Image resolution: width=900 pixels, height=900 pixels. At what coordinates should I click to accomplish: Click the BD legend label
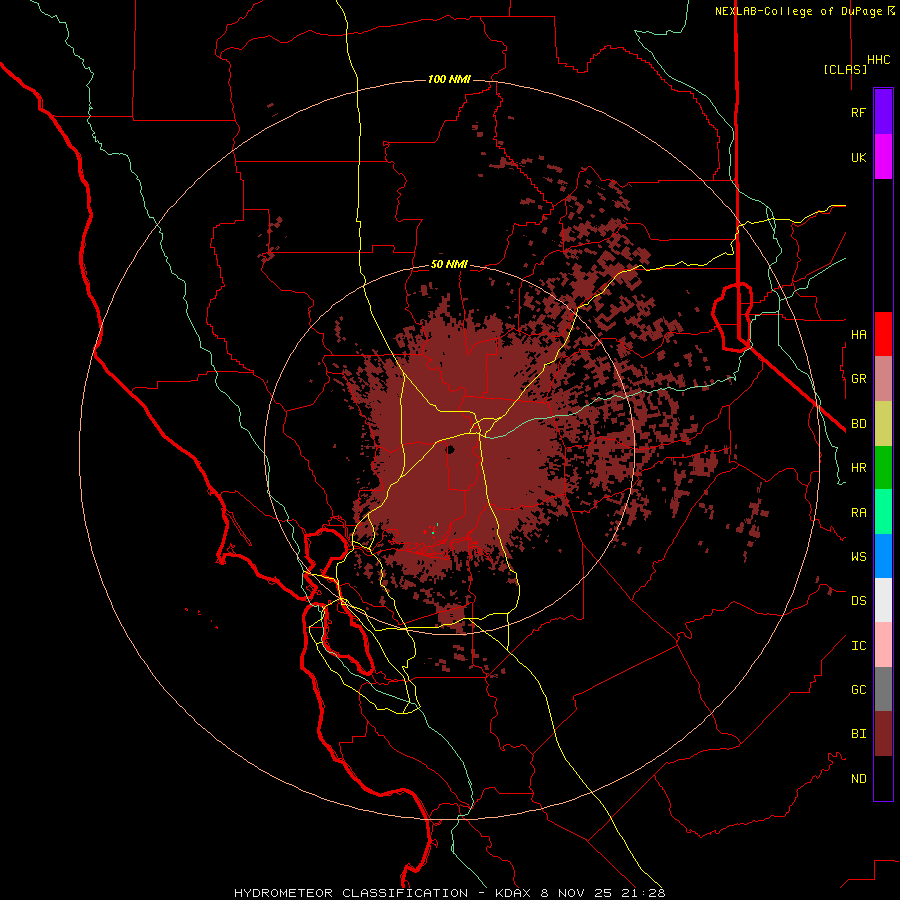pos(858,423)
